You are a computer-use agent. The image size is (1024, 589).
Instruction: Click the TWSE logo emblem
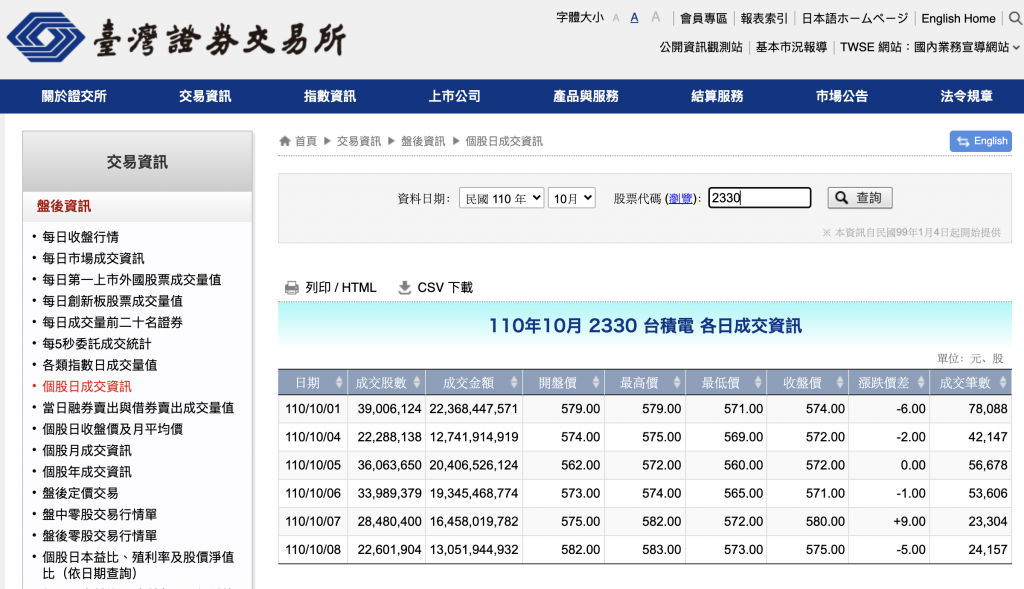[x=46, y=37]
